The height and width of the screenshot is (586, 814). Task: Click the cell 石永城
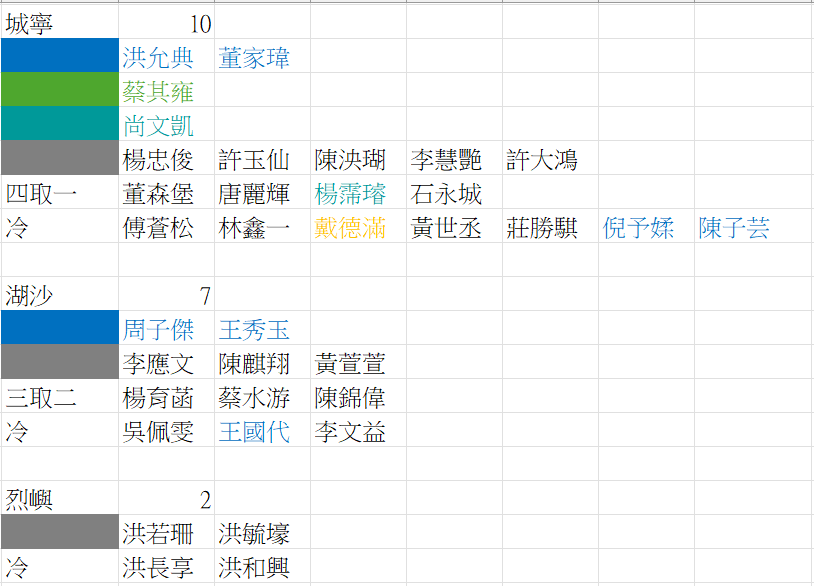click(x=455, y=192)
